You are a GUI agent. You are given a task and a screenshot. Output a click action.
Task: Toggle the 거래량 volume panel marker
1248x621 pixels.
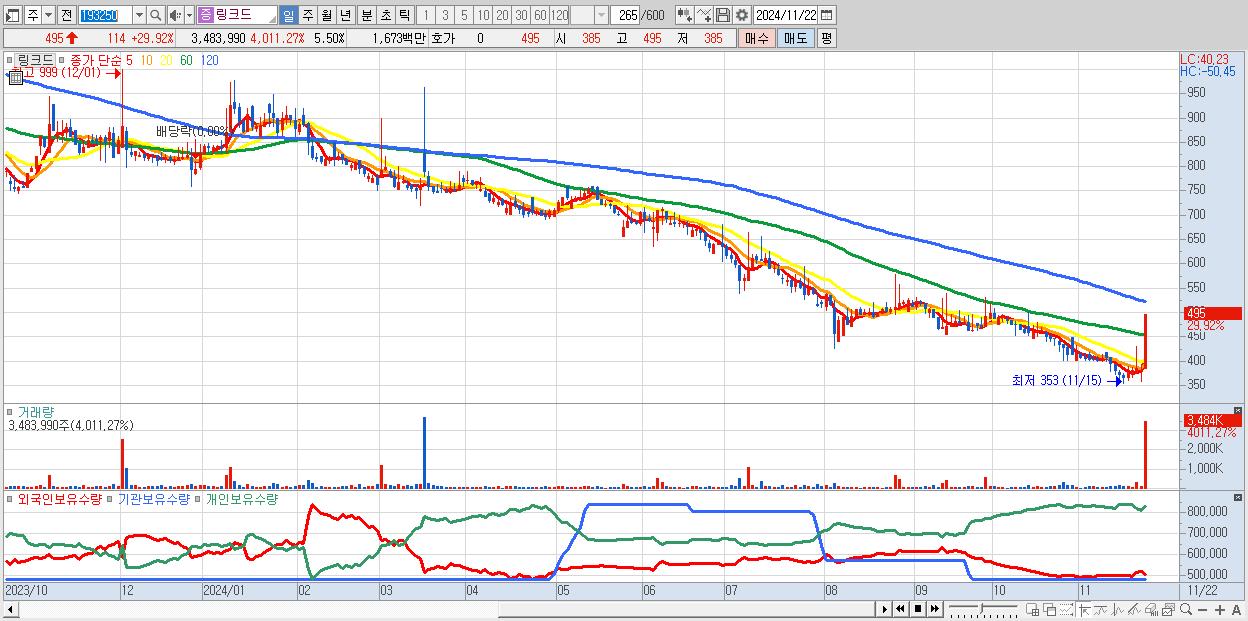(10, 411)
